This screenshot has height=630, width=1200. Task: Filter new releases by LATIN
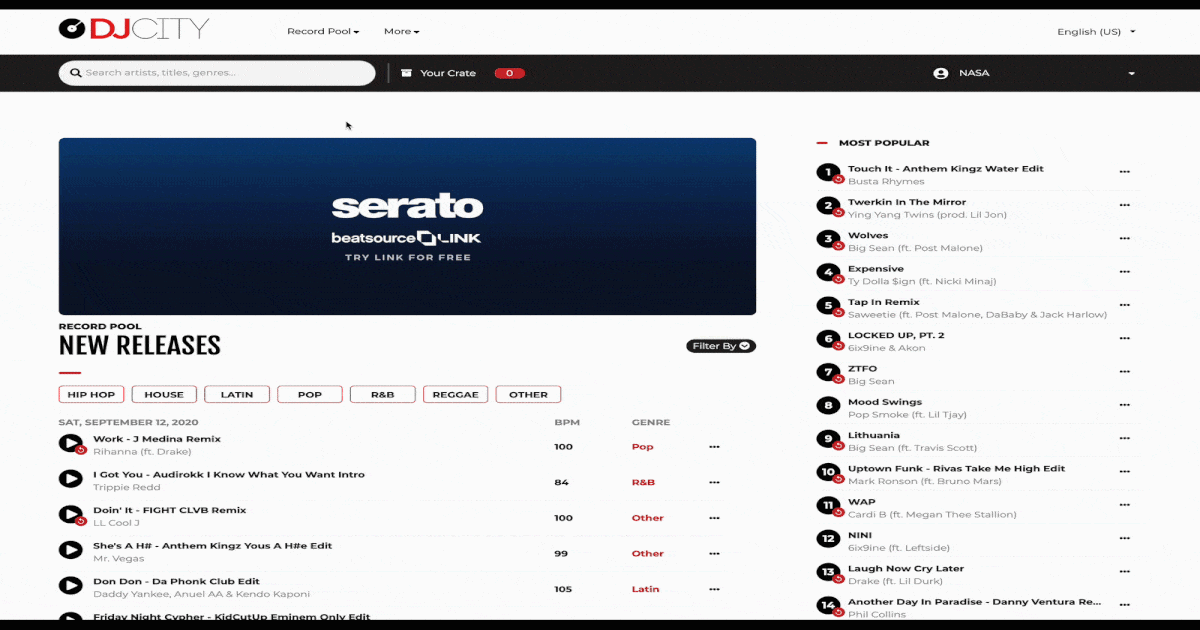point(237,394)
